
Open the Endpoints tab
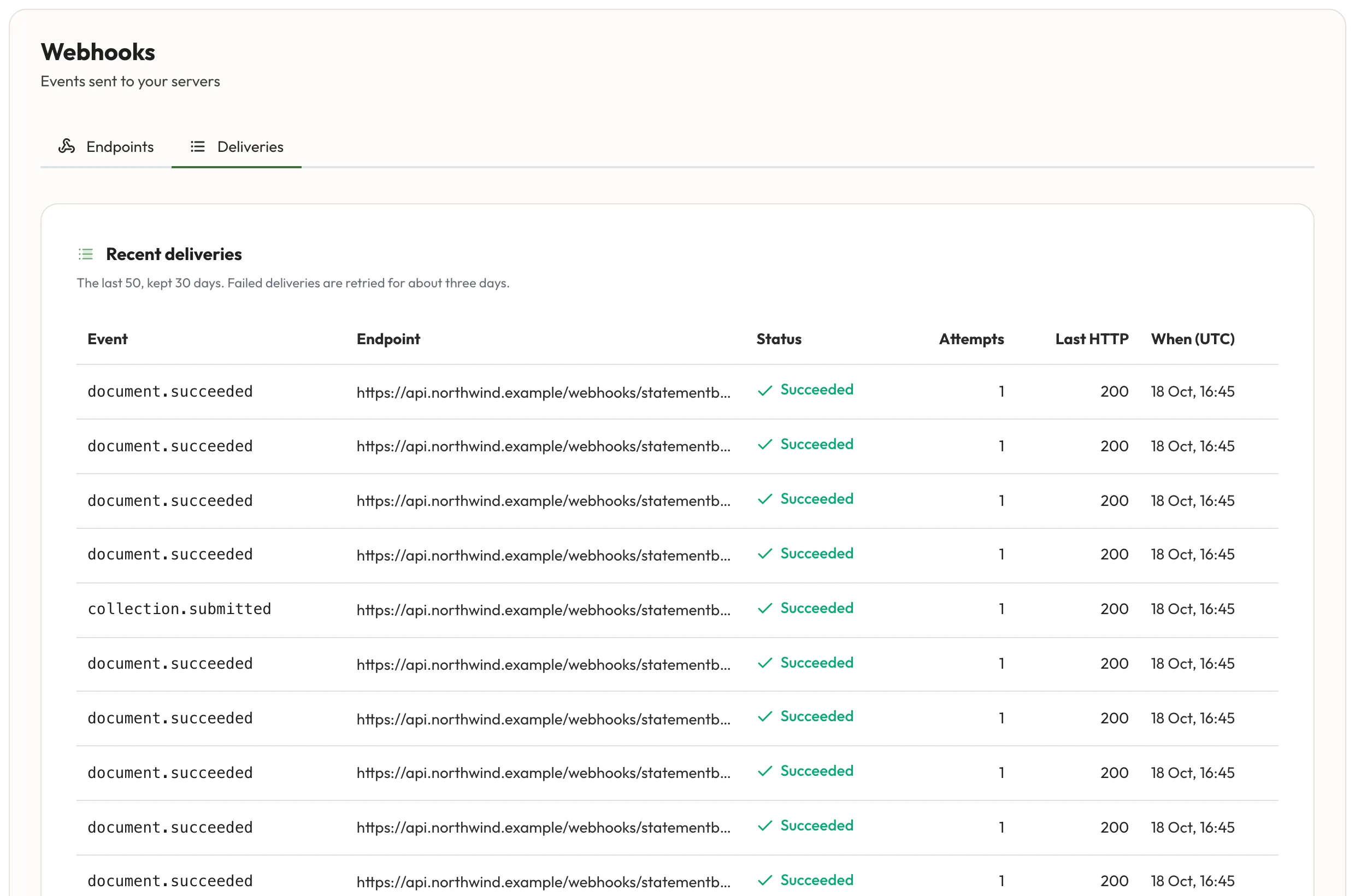[x=106, y=147]
